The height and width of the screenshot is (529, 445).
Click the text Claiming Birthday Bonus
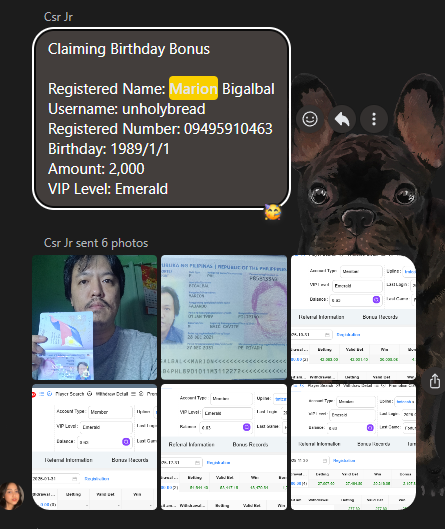click(x=129, y=49)
